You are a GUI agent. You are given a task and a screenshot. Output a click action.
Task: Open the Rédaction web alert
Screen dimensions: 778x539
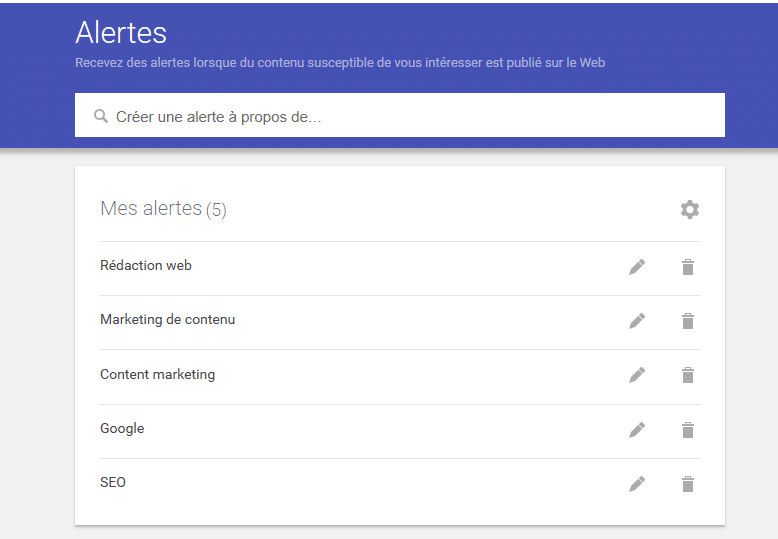146,266
